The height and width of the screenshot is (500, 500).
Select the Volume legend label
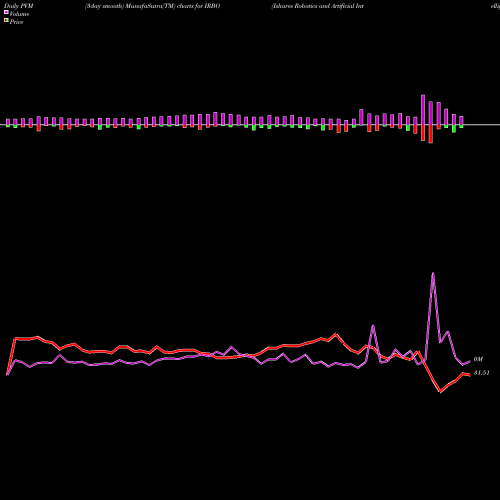[x=19, y=14]
